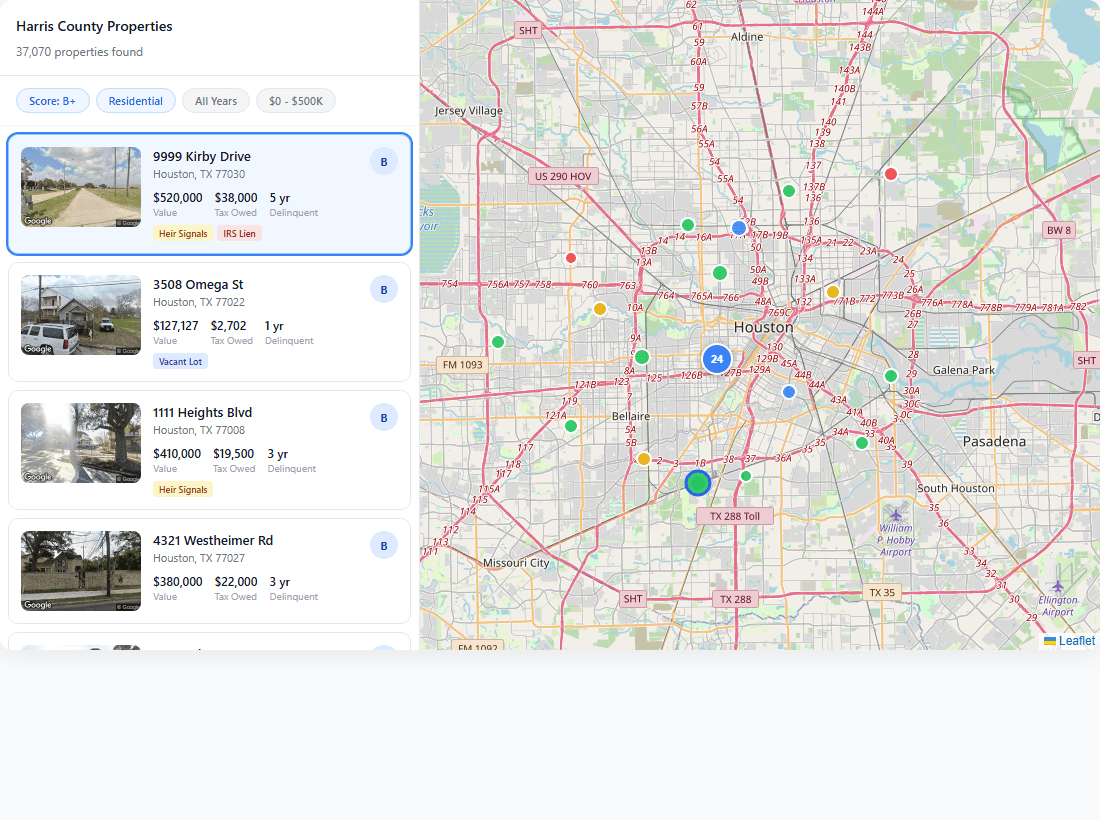Click the red marker in the top-right map area
The height and width of the screenshot is (820, 1100).
pos(891,173)
